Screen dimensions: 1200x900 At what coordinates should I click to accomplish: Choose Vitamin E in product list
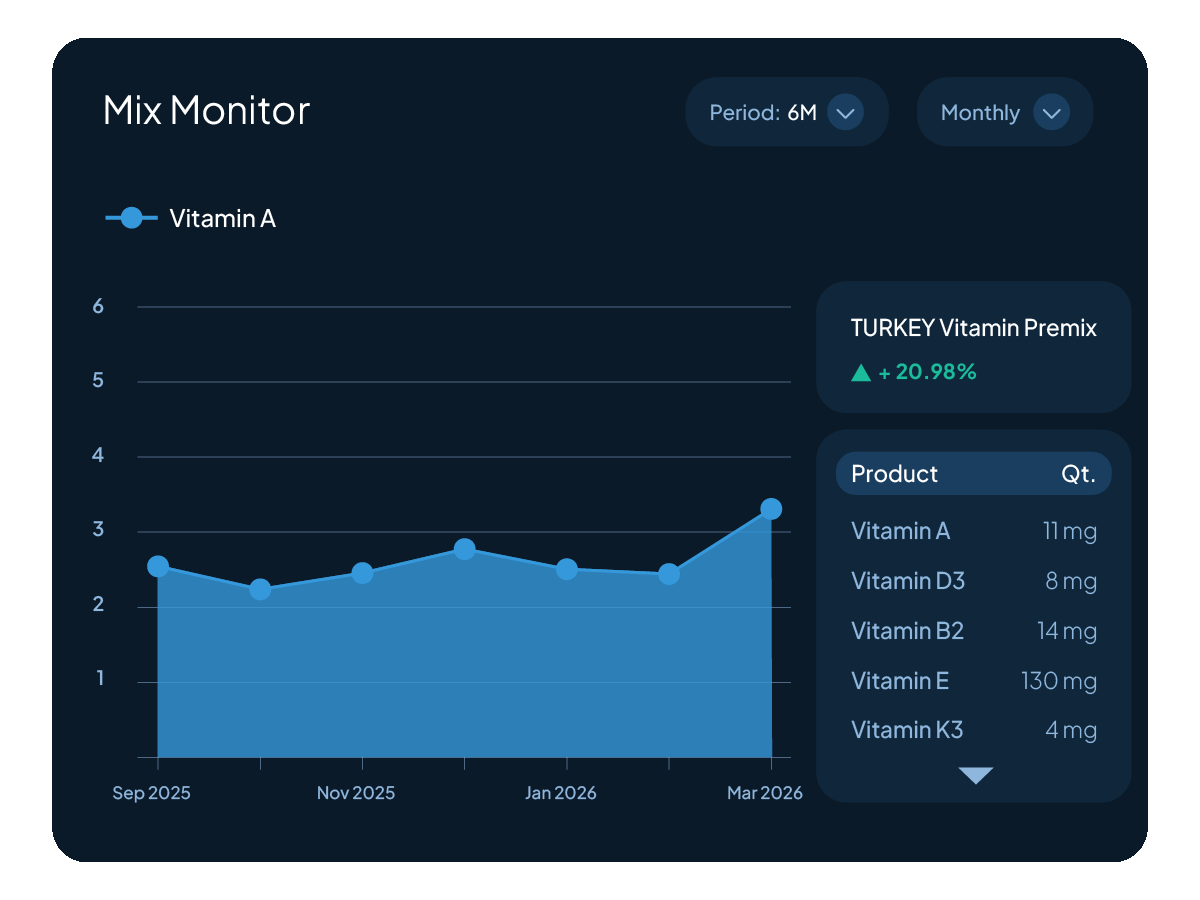click(973, 681)
